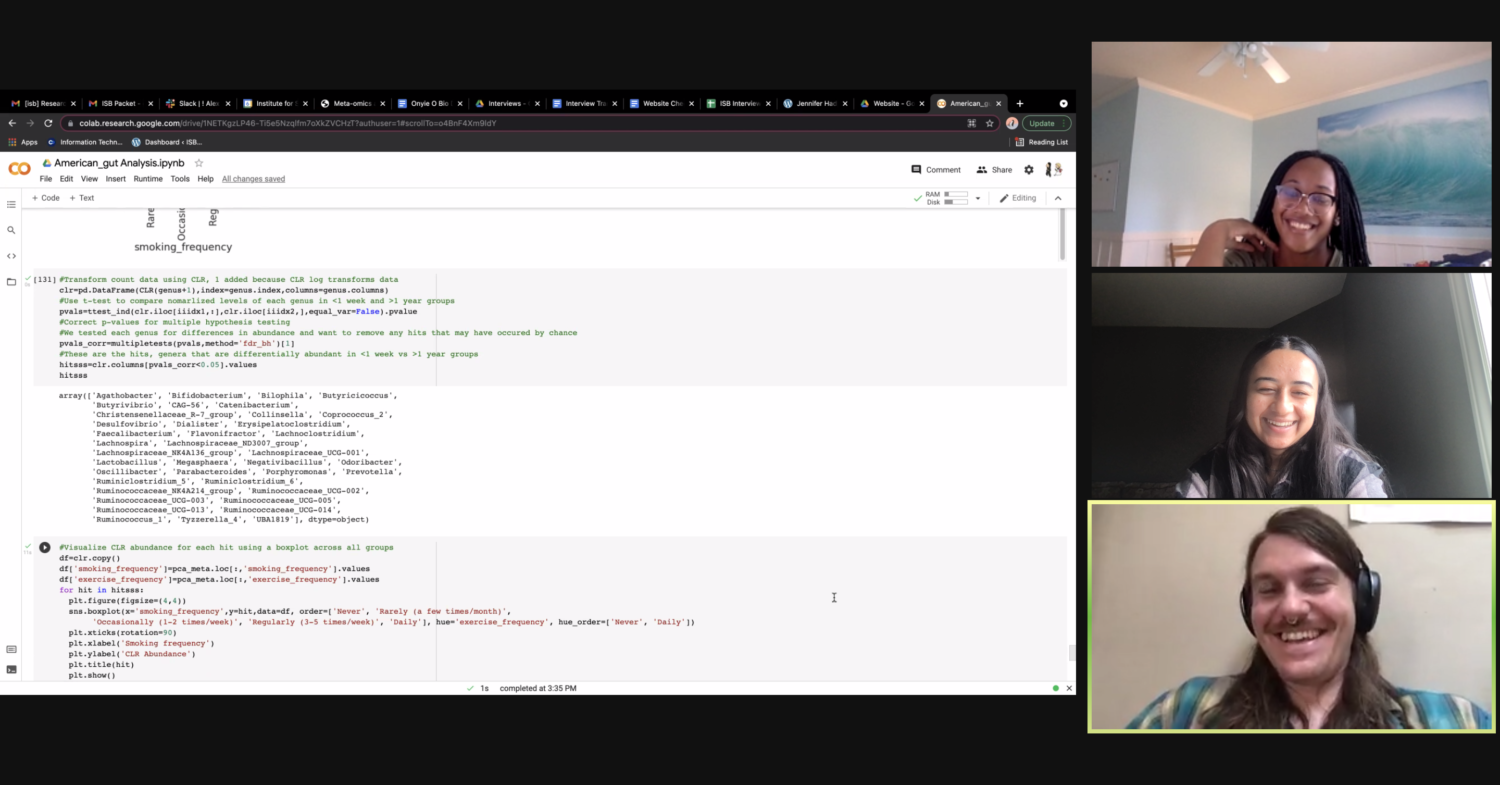Reload the page with browser refresh icon
Viewport: 1500px width, 785px height.
tap(48, 123)
